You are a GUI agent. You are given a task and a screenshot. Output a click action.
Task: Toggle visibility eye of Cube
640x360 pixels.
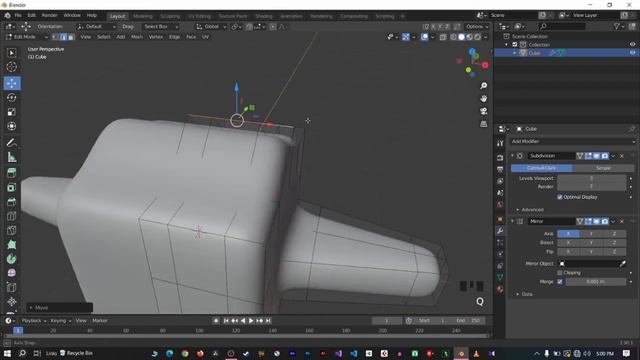tap(632, 53)
